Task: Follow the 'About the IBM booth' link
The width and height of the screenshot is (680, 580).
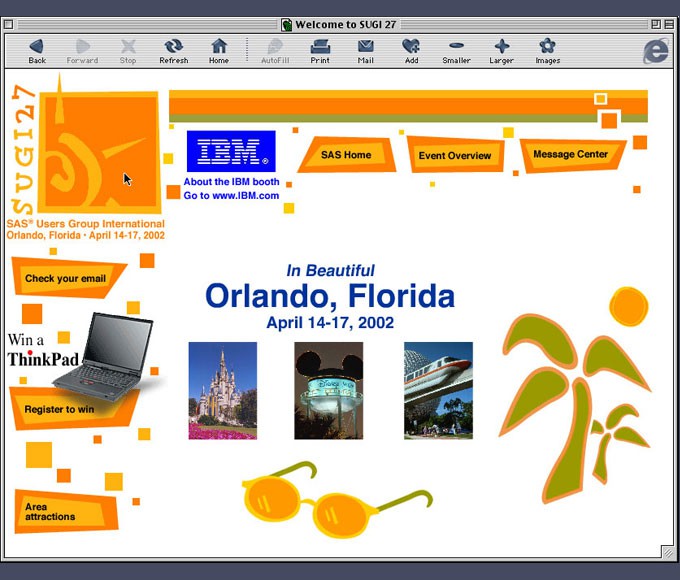Action: click(x=231, y=182)
